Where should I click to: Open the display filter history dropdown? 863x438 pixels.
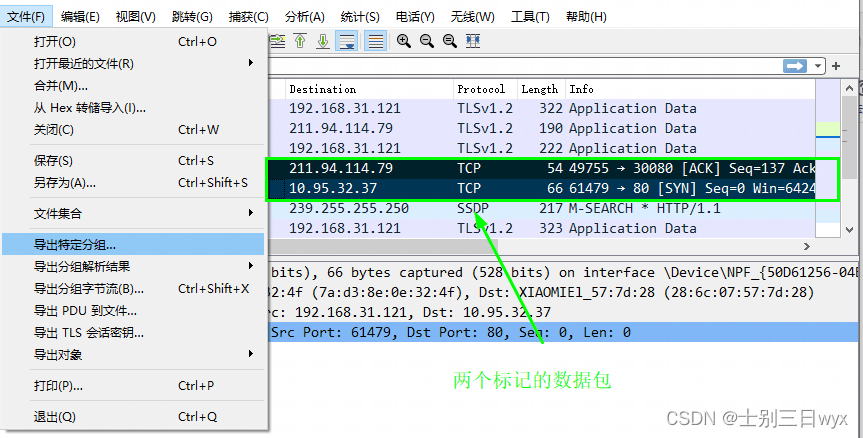pyautogui.click(x=818, y=66)
